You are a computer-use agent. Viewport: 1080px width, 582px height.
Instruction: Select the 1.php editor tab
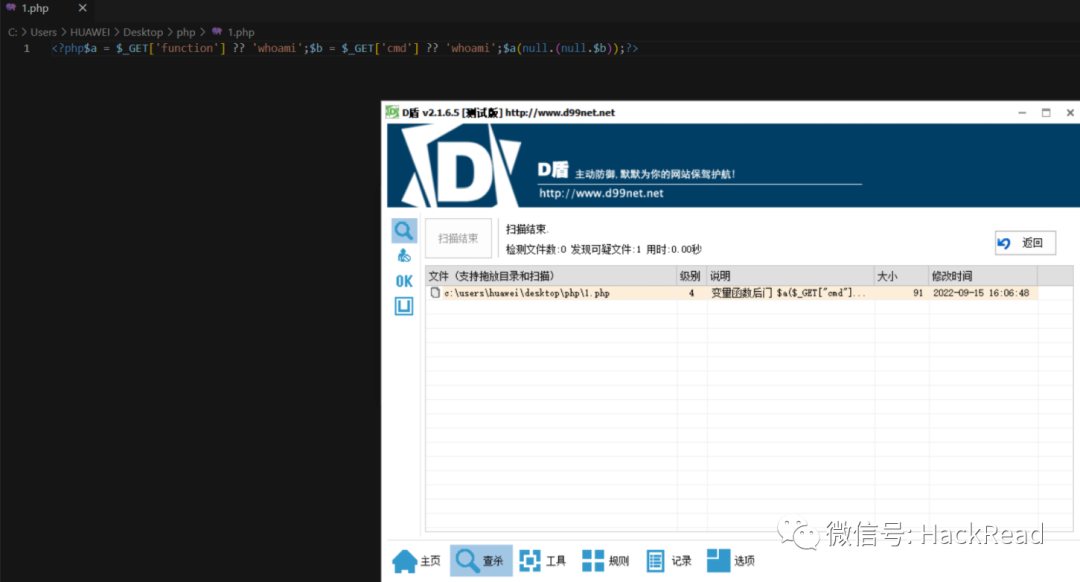34,8
